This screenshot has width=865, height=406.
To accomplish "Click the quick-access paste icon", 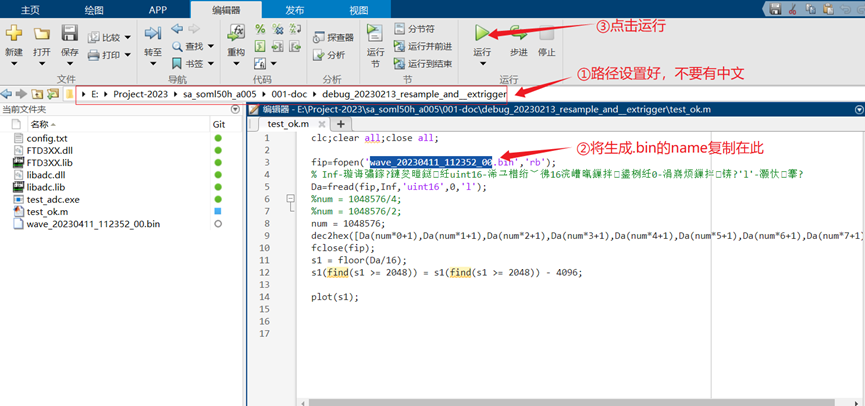I will pos(827,8).
